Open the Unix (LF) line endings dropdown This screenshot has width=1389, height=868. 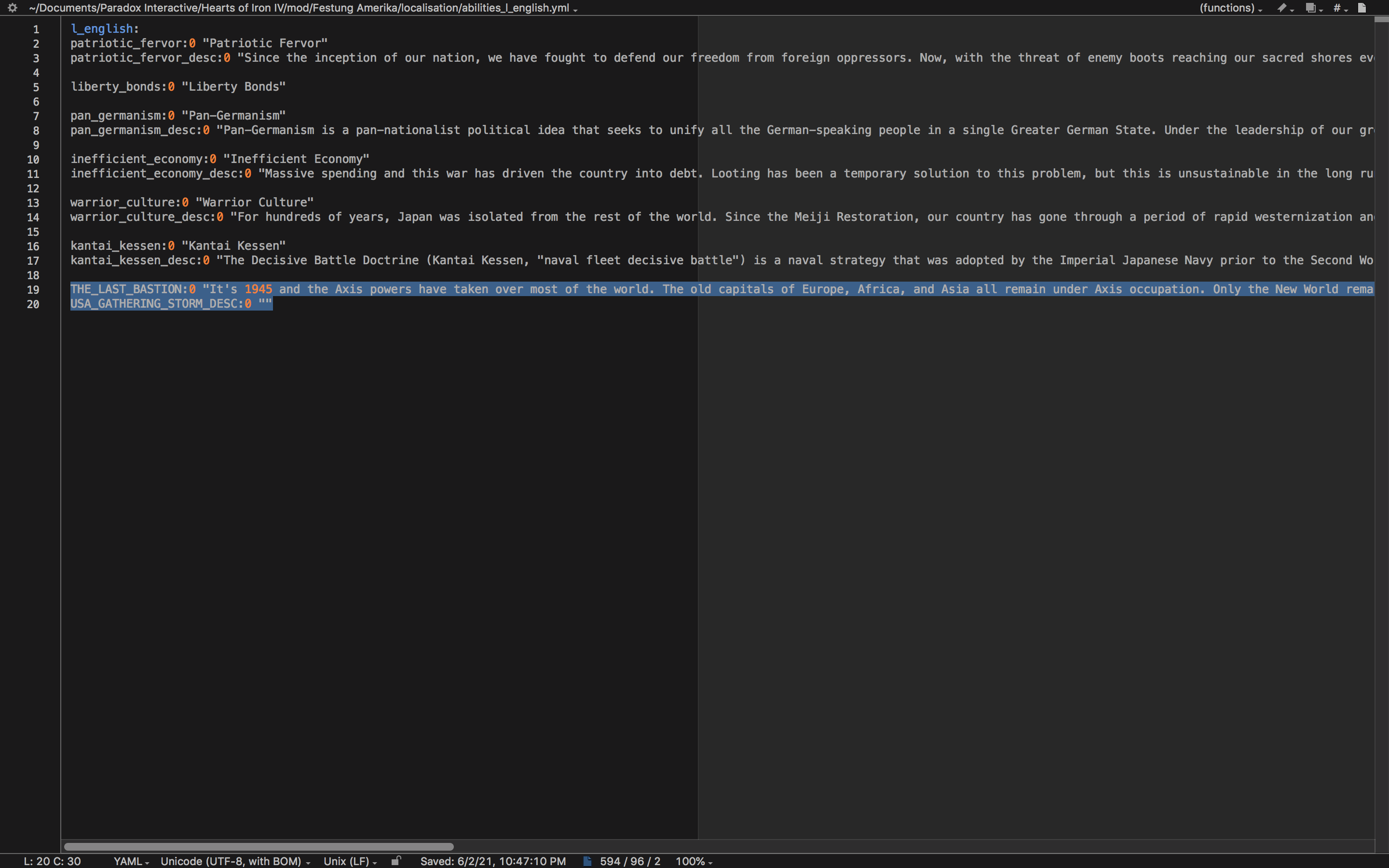click(349, 861)
